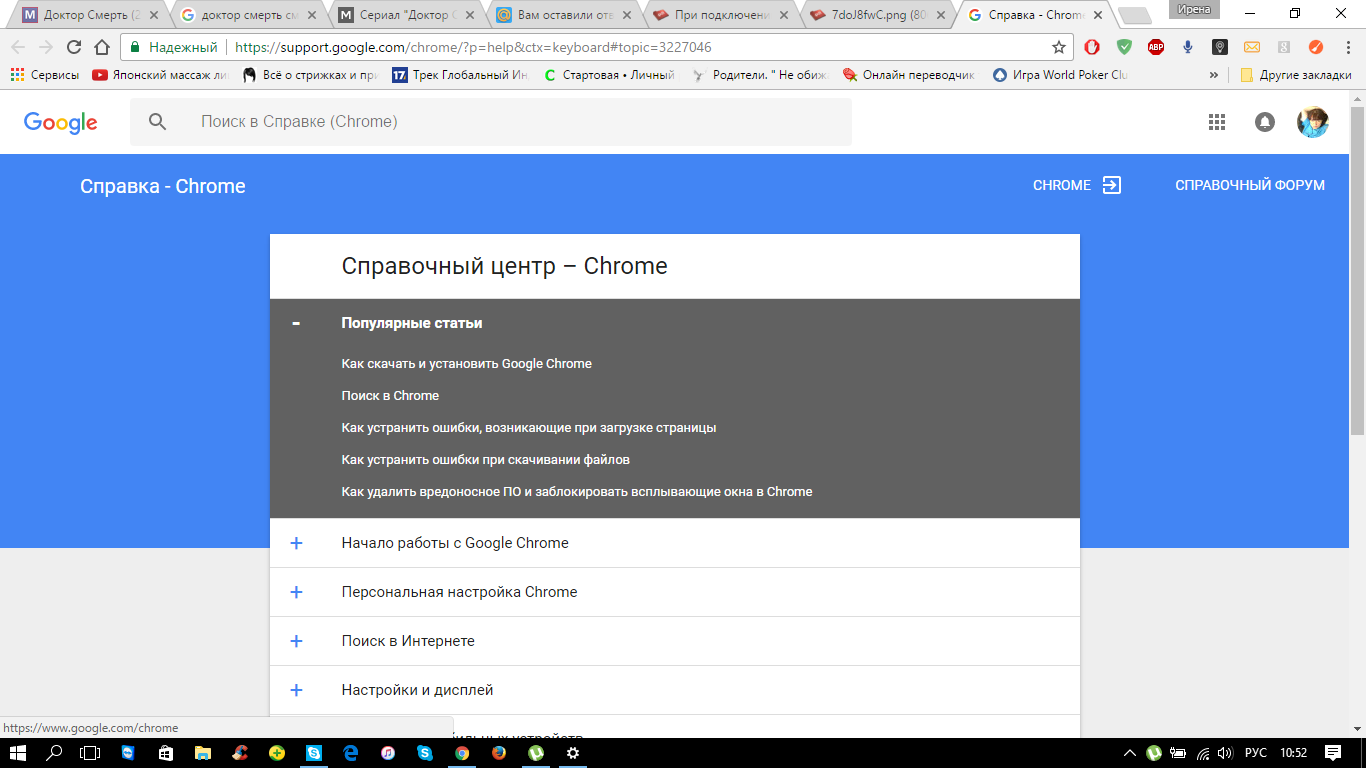Click the 'Ирена' profile button

1194,9
